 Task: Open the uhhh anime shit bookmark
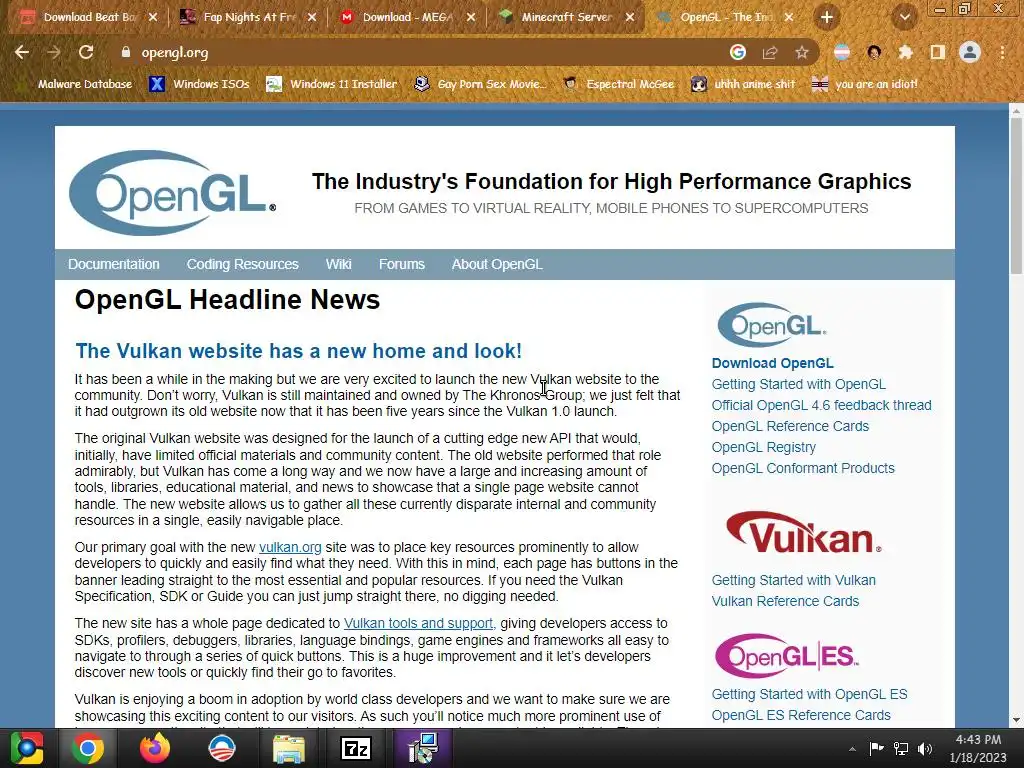pos(743,84)
